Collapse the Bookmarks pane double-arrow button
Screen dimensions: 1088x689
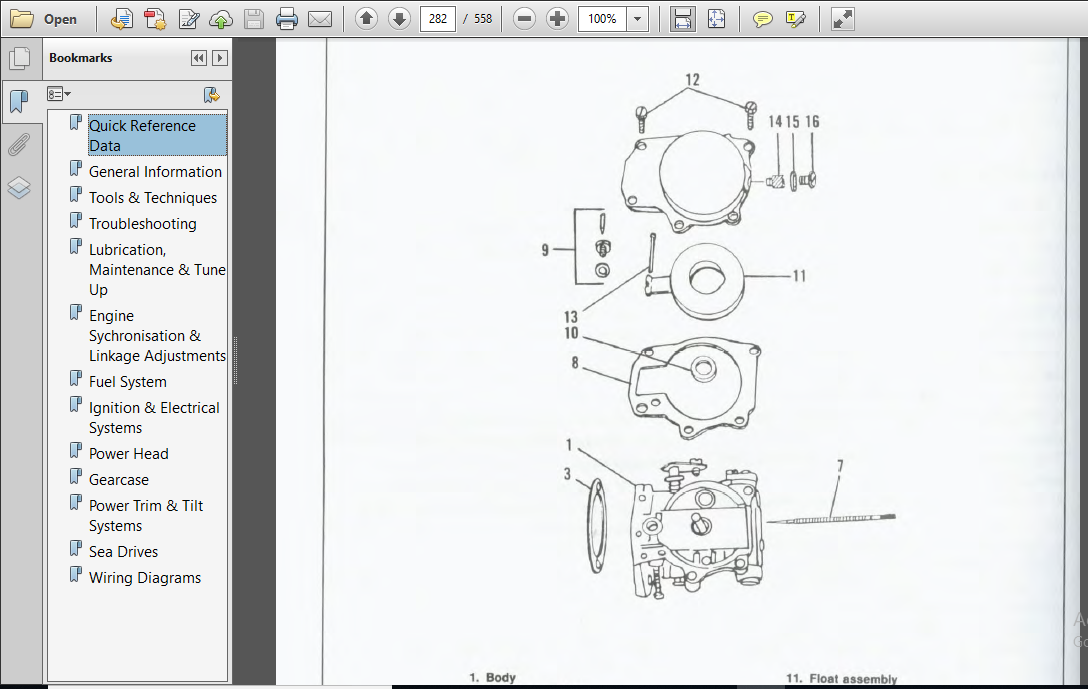pos(199,58)
